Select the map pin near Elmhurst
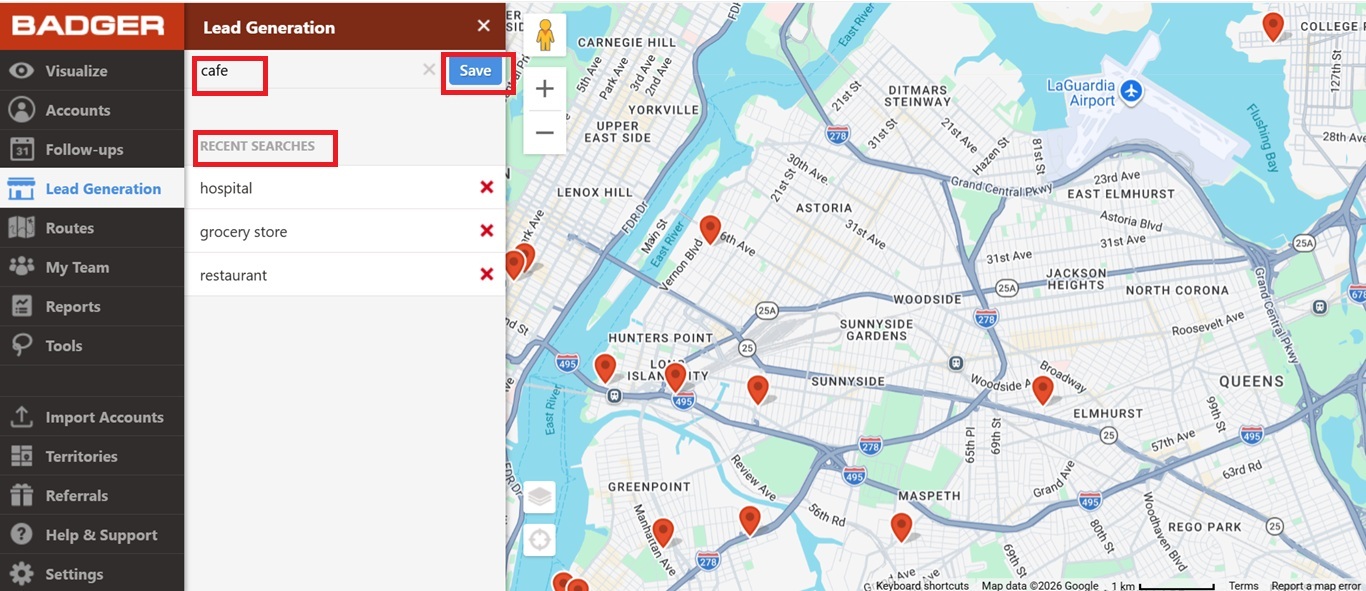The height and width of the screenshot is (591, 1366). pyautogui.click(x=1043, y=389)
